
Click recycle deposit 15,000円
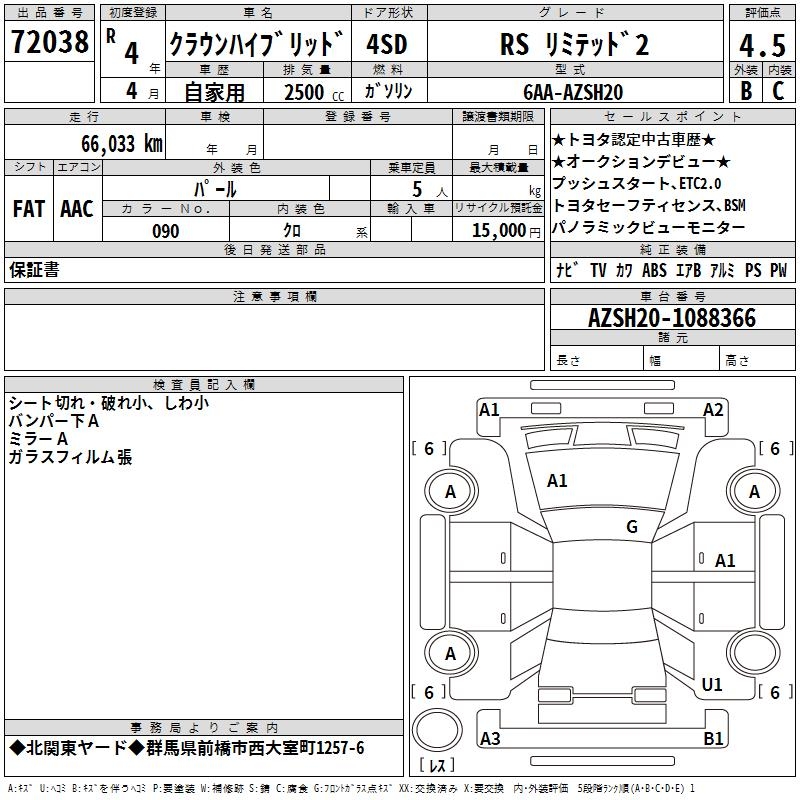[506, 231]
